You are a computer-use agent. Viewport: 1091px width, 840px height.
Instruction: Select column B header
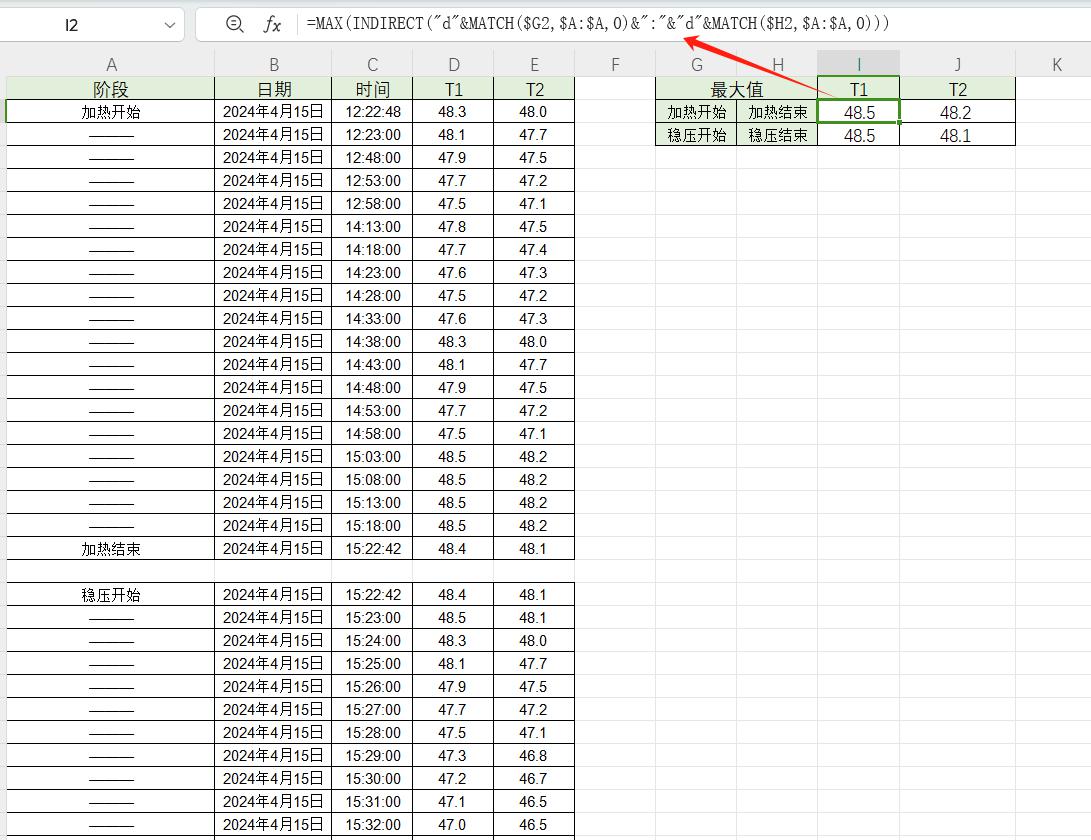point(273,65)
